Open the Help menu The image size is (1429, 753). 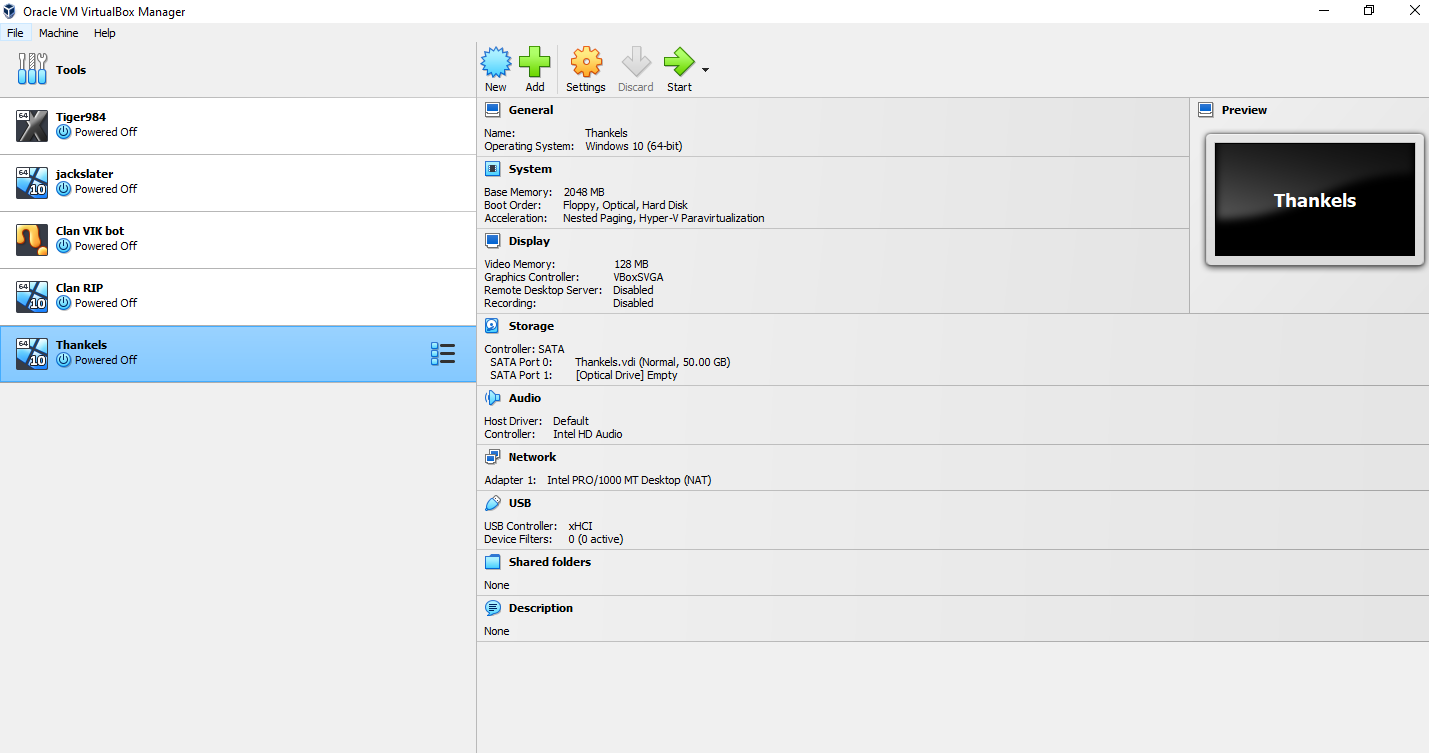click(x=105, y=33)
